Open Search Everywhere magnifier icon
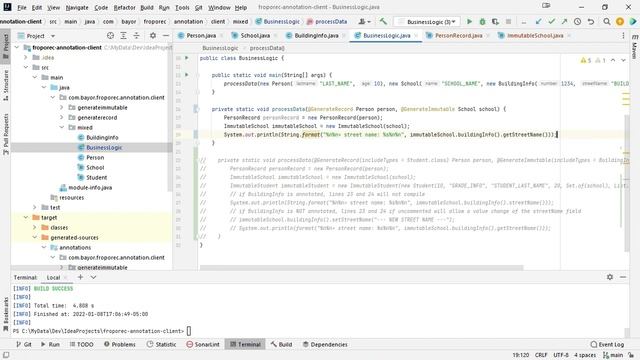Screen dimensions: 640x360 click(x=607, y=22)
